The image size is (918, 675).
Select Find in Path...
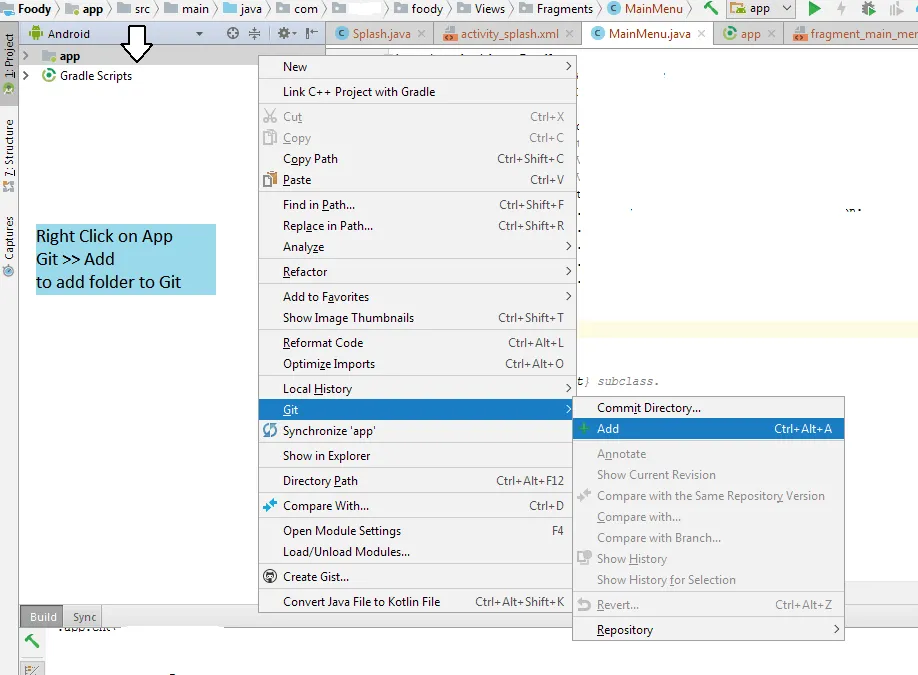pos(417,205)
